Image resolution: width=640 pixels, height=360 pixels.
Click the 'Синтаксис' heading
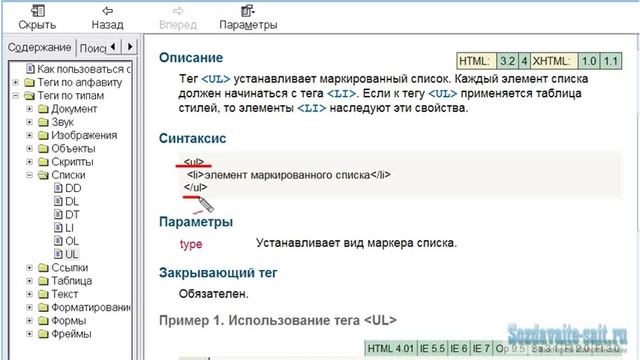tap(192, 138)
